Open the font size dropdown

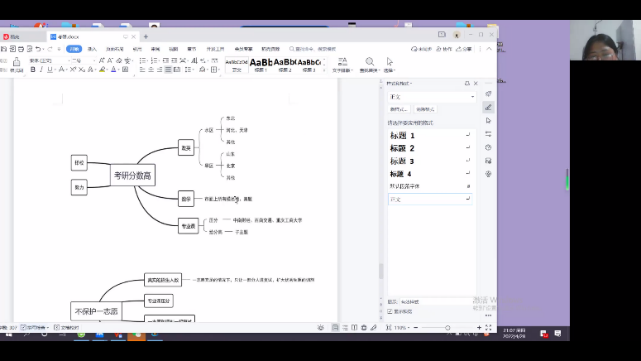pyautogui.click(x=83, y=61)
